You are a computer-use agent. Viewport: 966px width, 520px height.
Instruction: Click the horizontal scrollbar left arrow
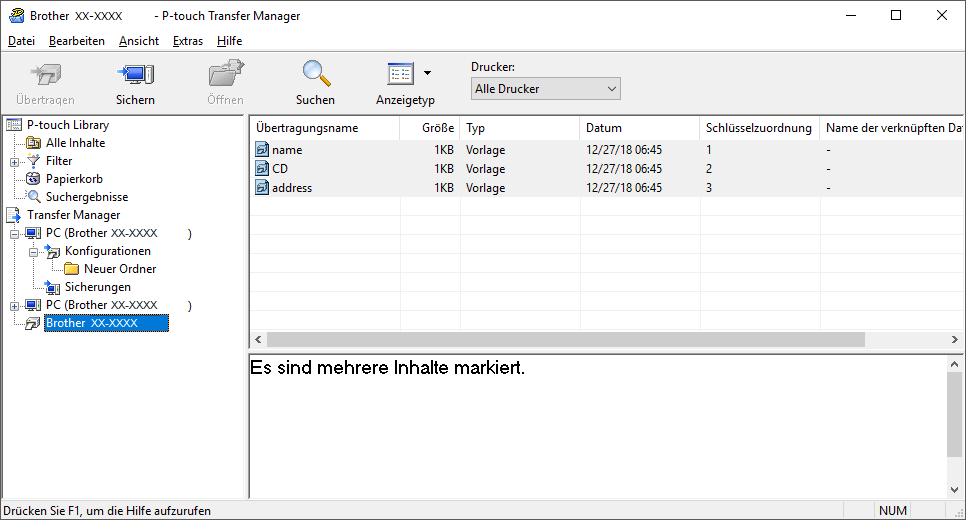pyautogui.click(x=259, y=339)
